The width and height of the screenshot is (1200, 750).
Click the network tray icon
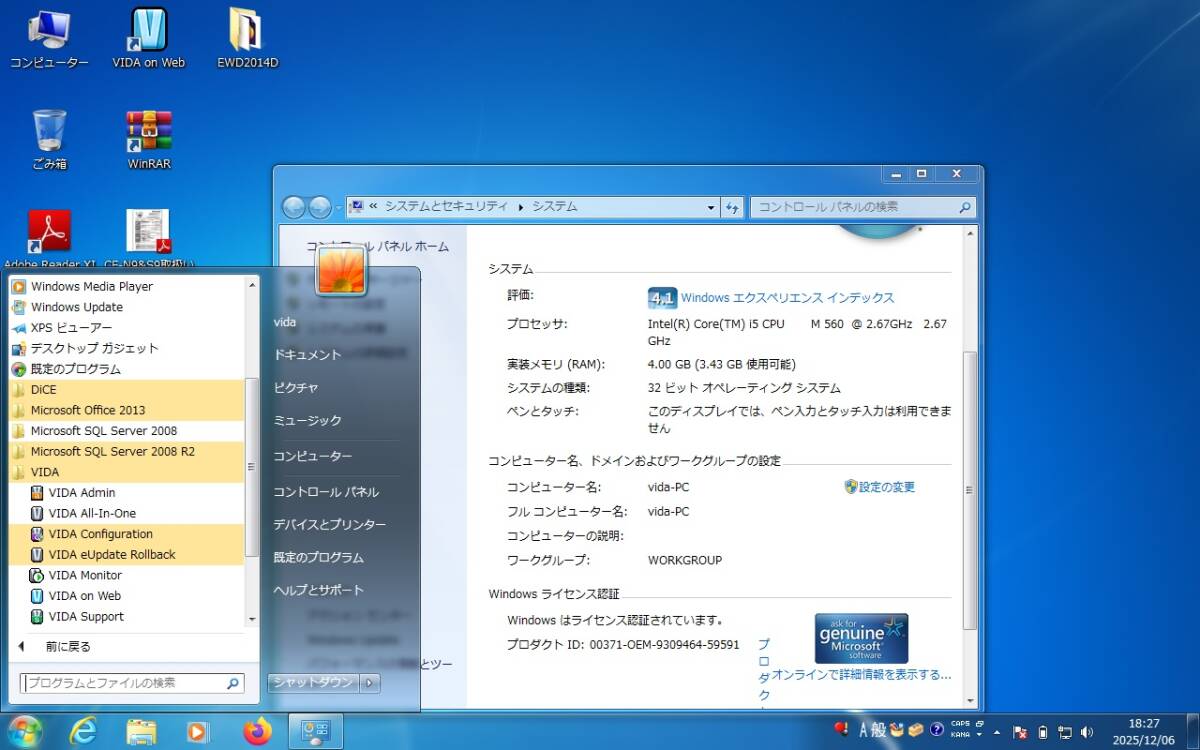click(x=1065, y=732)
